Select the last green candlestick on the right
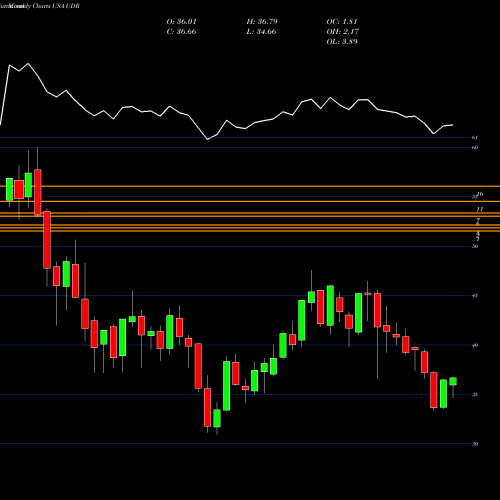 coord(453,381)
